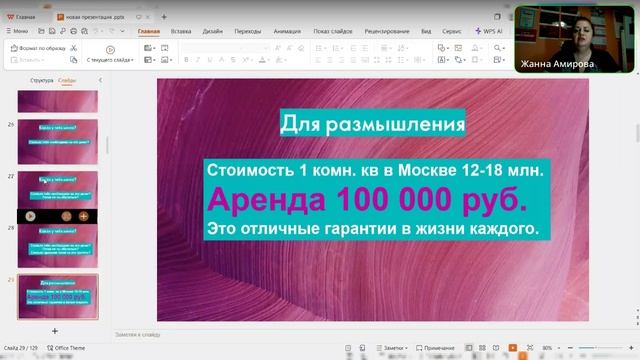Open the Shapes gallery dropdown

(443, 48)
